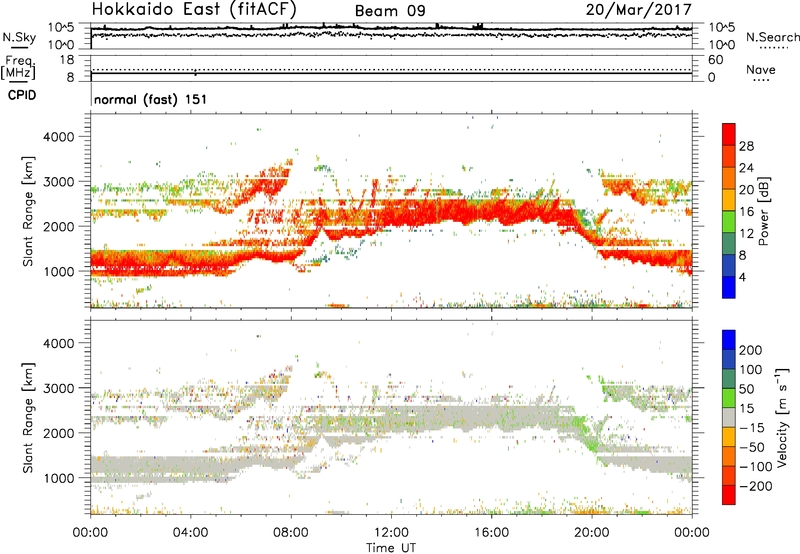Click the "Nave" legend label
The height and width of the screenshot is (554, 800).
pos(760,69)
